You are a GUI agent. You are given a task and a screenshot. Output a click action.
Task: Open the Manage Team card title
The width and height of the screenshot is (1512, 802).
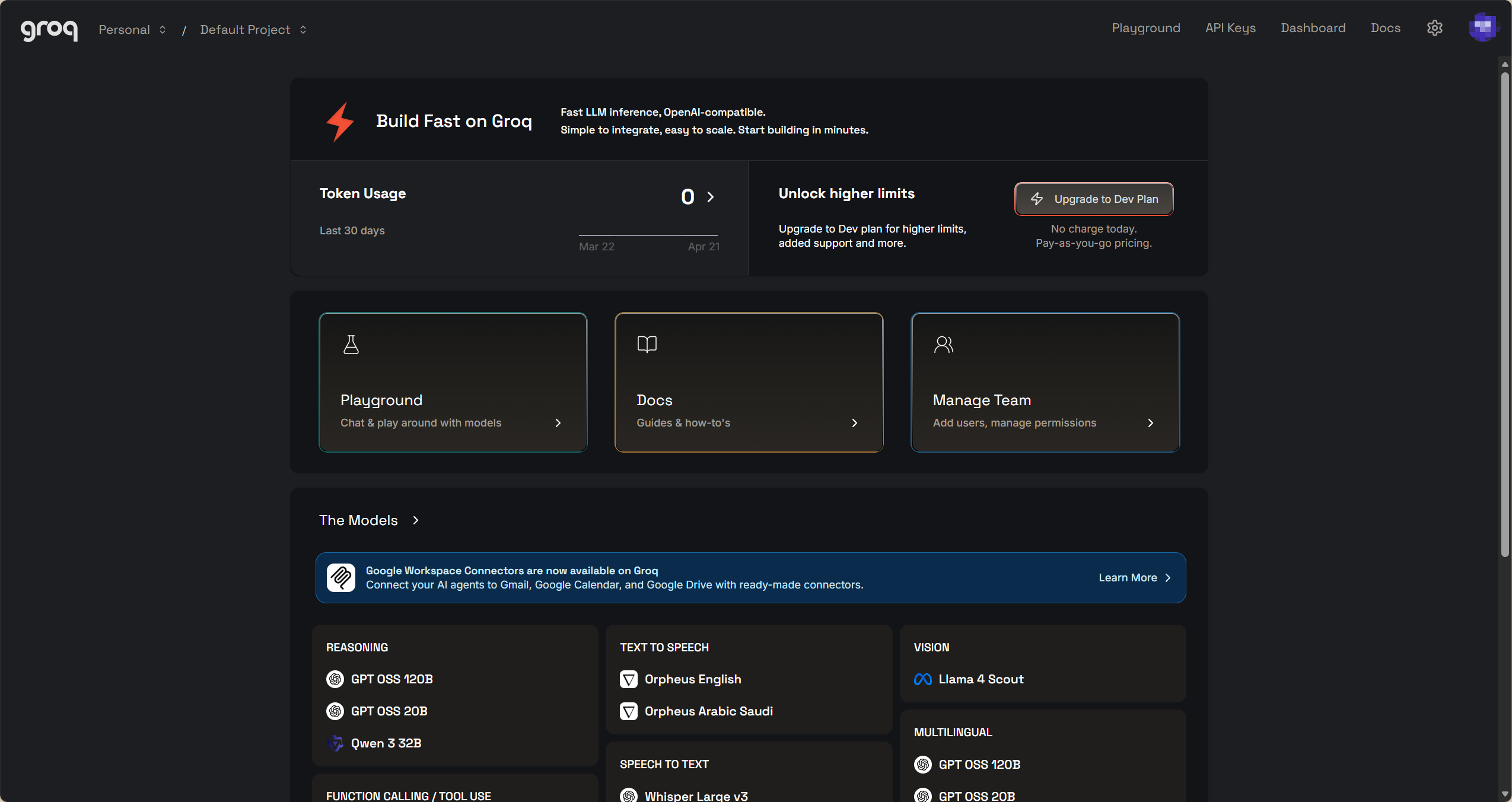(x=982, y=400)
